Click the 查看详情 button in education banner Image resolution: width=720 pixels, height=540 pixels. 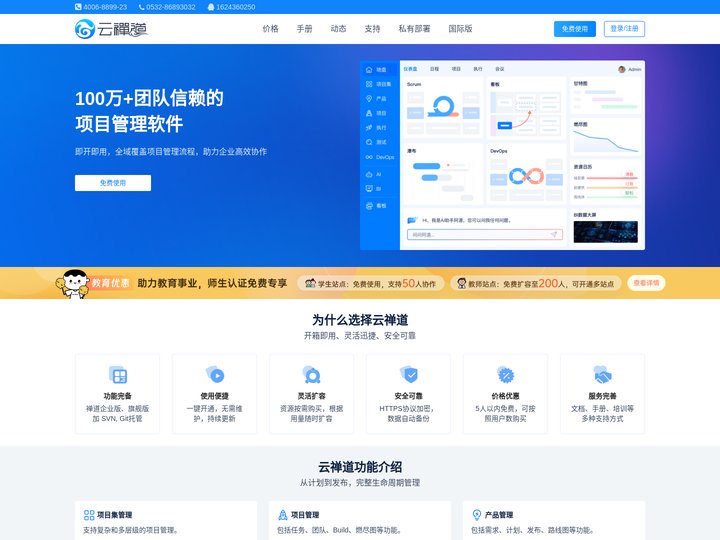click(x=646, y=283)
